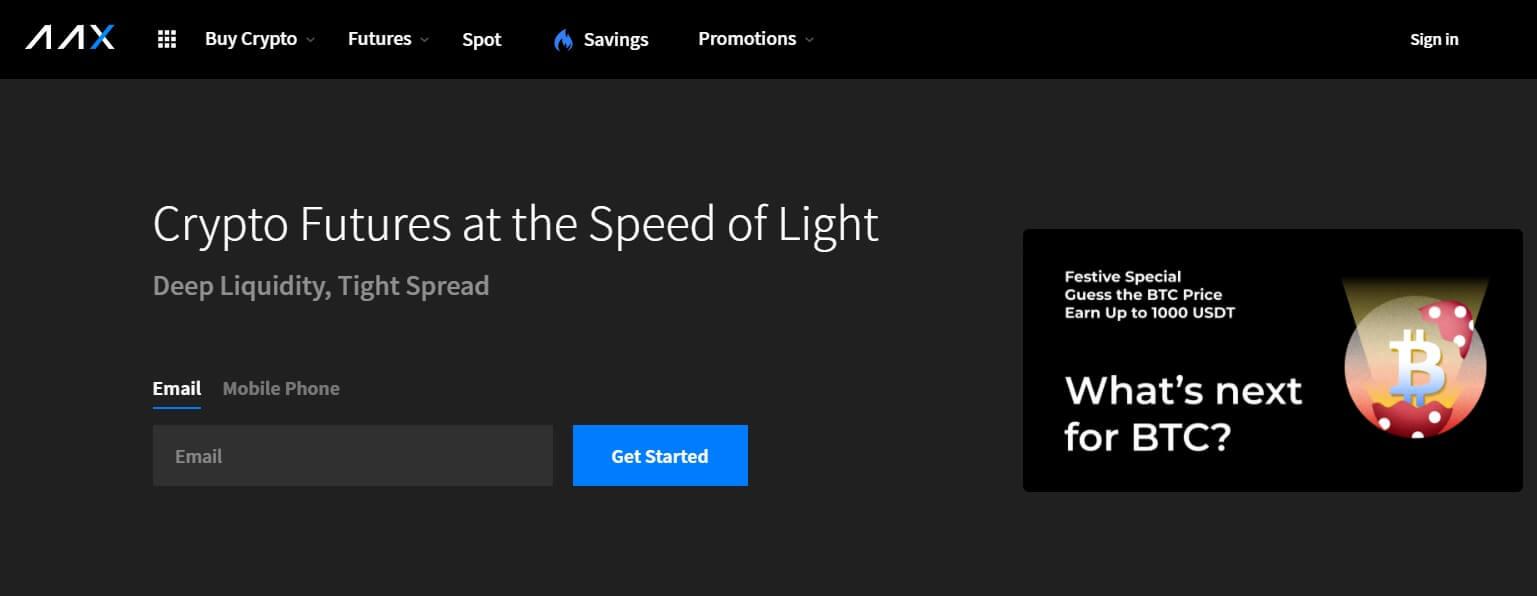Click the Bitcoin egg graphic in banner

click(1415, 367)
